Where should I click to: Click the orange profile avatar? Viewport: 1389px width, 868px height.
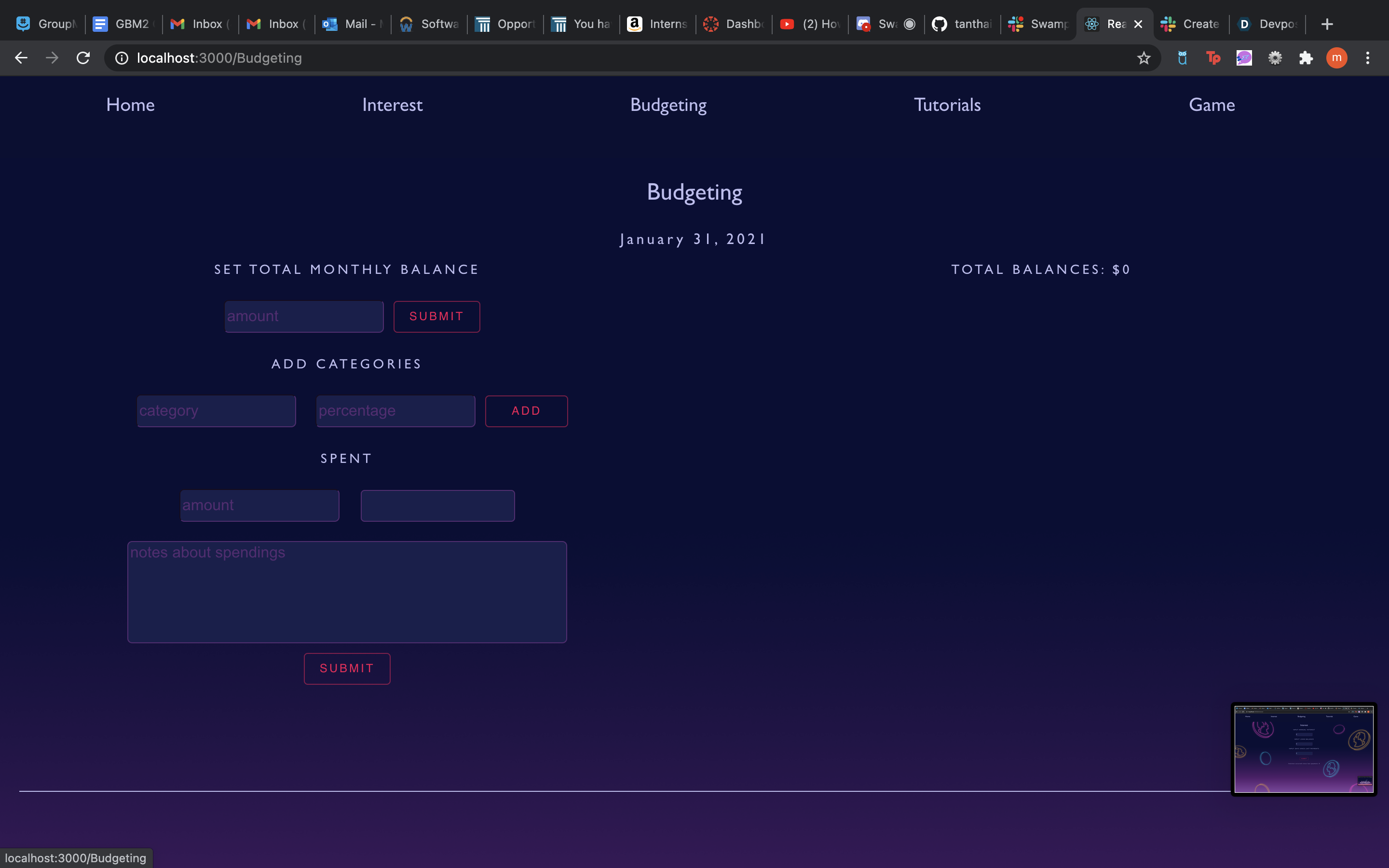click(x=1336, y=58)
